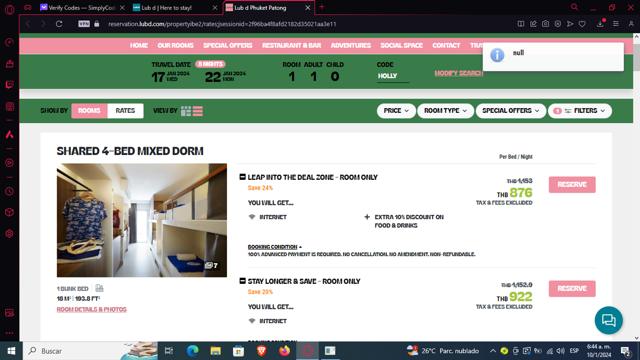Click the check-in date 17 Jan 2024
This screenshot has width=640, height=360.
coord(171,76)
